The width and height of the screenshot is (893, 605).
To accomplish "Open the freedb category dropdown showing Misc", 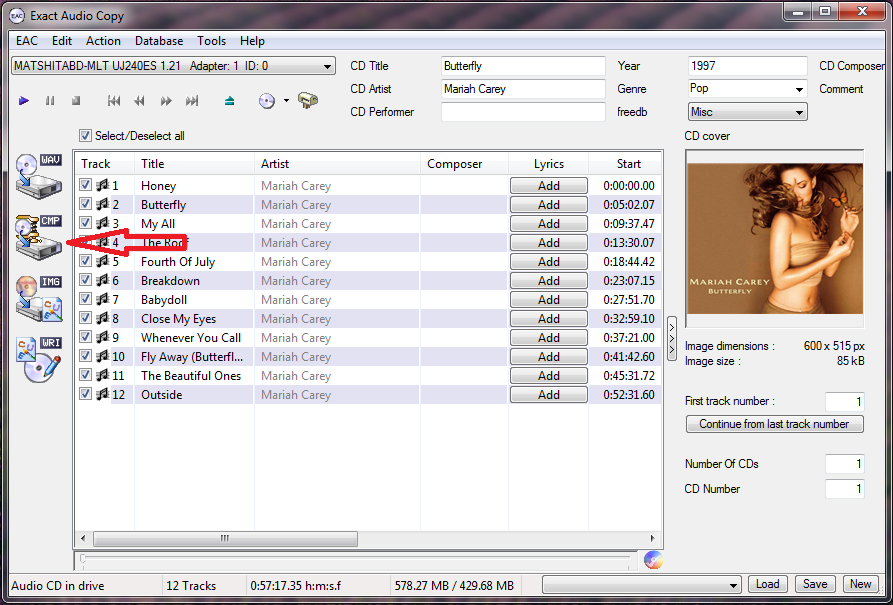I will 747,112.
